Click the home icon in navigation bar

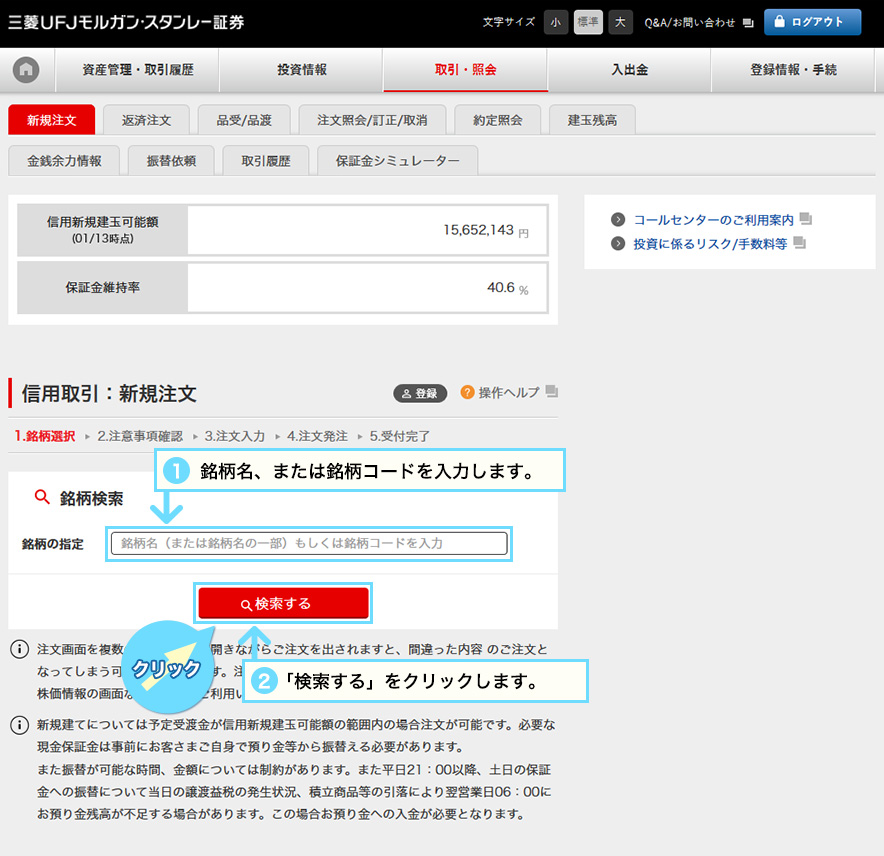[x=26, y=70]
